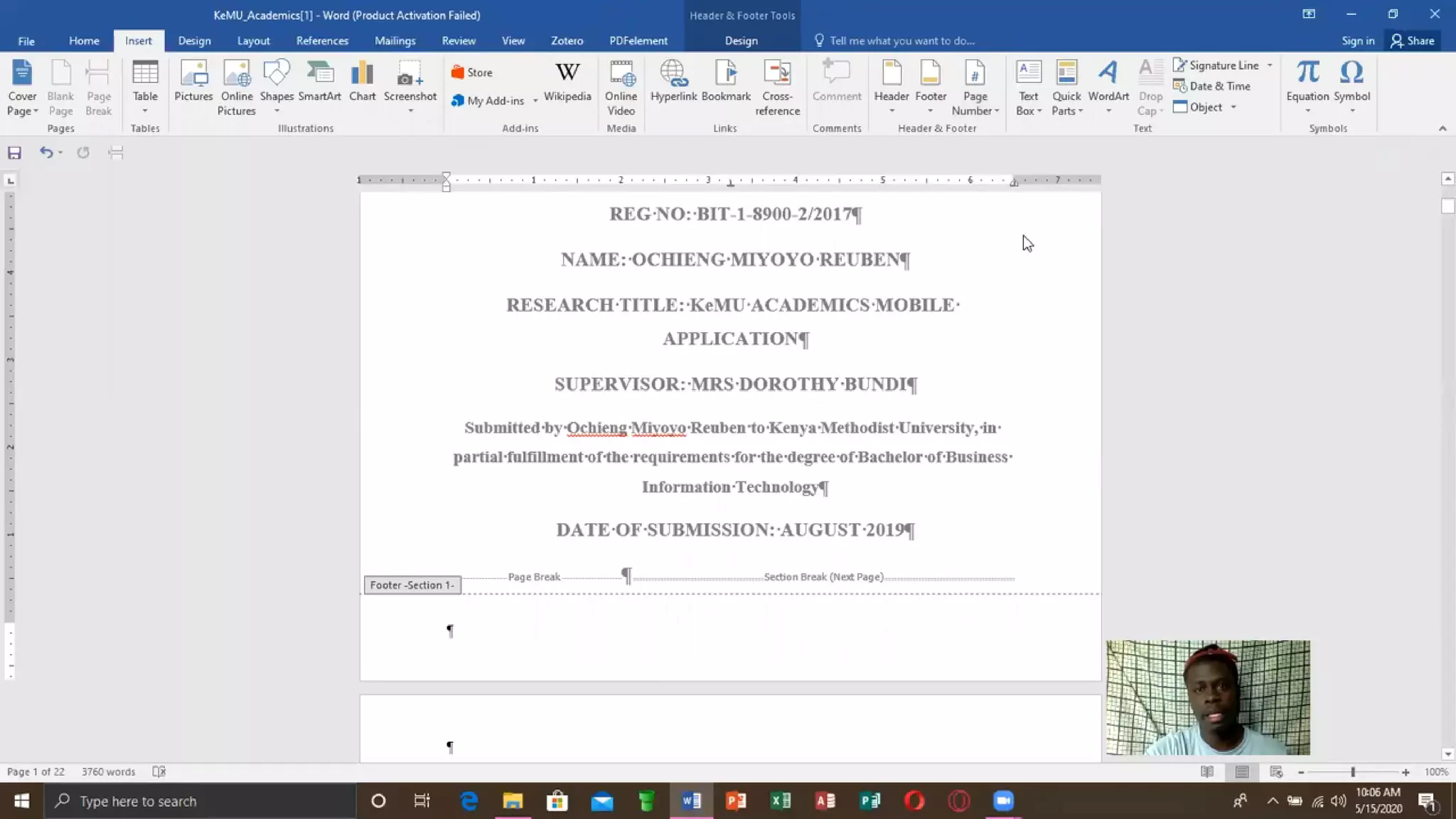Open Windows Start menu
This screenshot has width=1456, height=819.
(21, 801)
